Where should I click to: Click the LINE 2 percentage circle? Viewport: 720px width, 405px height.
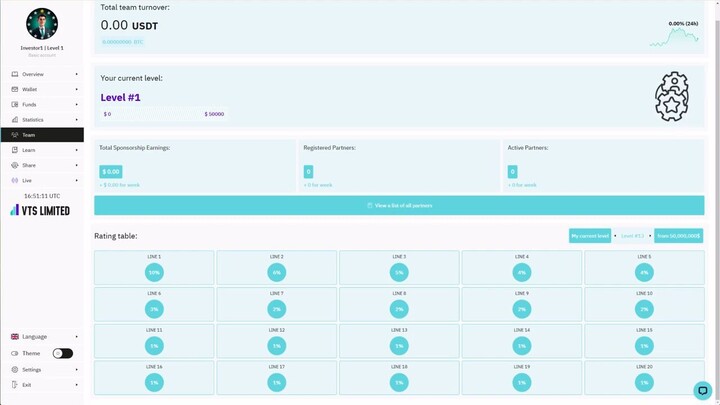pos(276,272)
